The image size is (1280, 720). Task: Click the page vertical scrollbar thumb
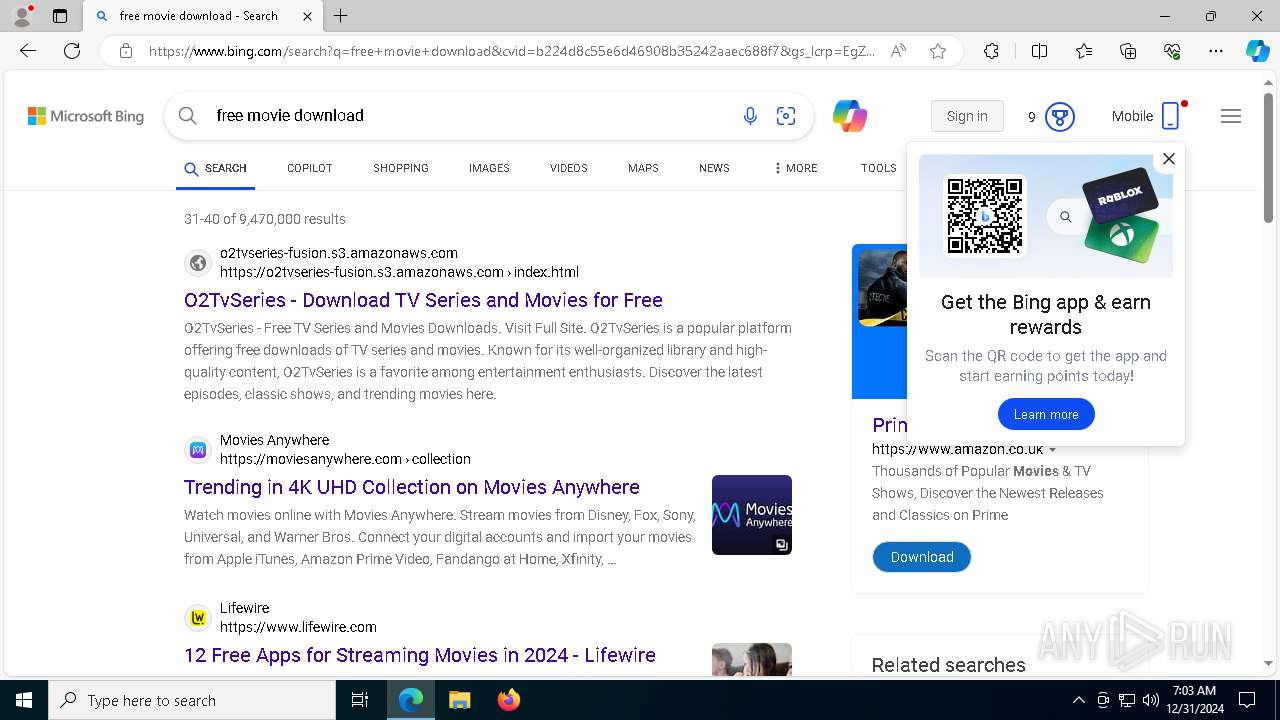click(x=1269, y=158)
